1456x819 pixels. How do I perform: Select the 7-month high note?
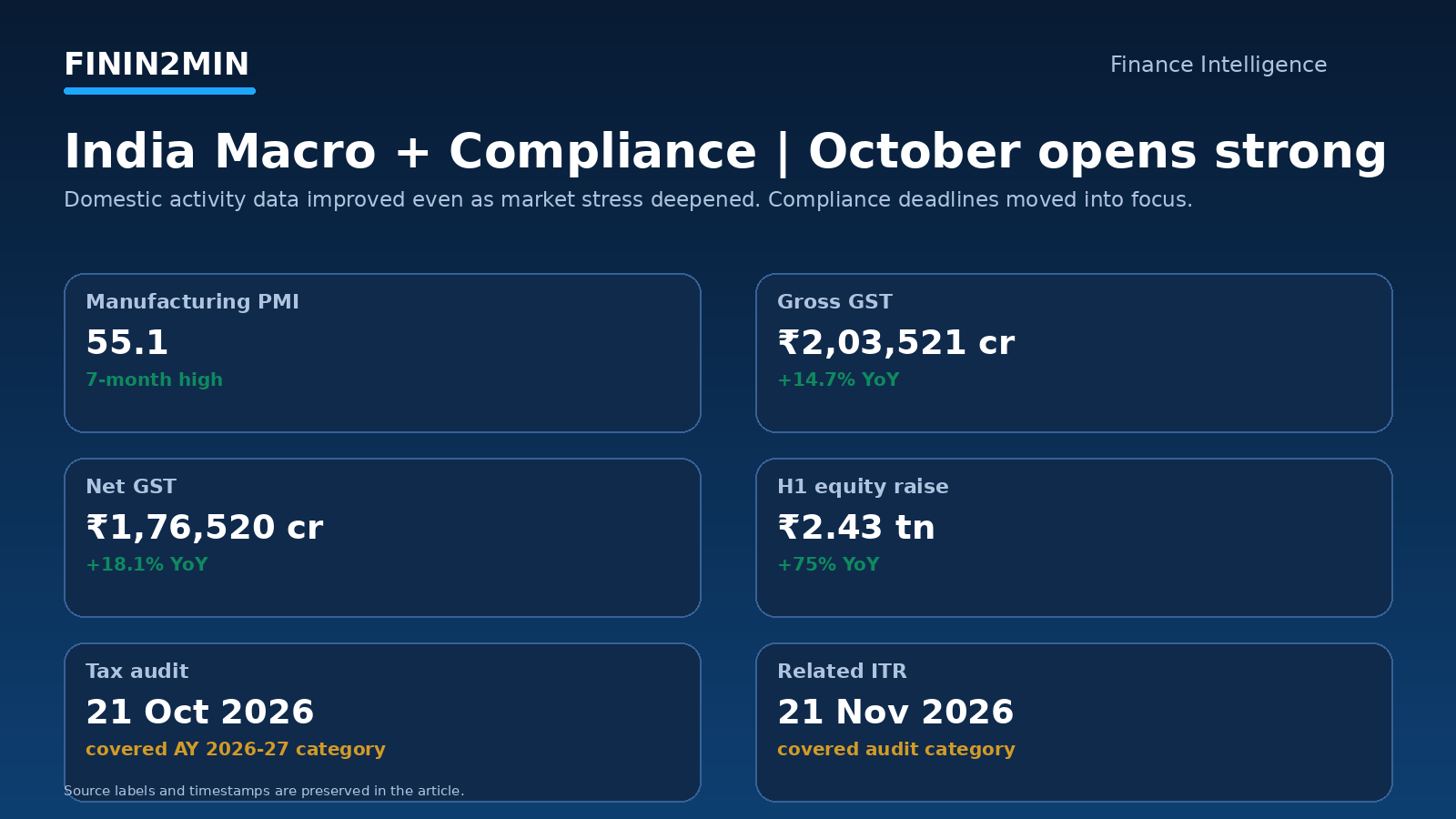click(x=154, y=379)
